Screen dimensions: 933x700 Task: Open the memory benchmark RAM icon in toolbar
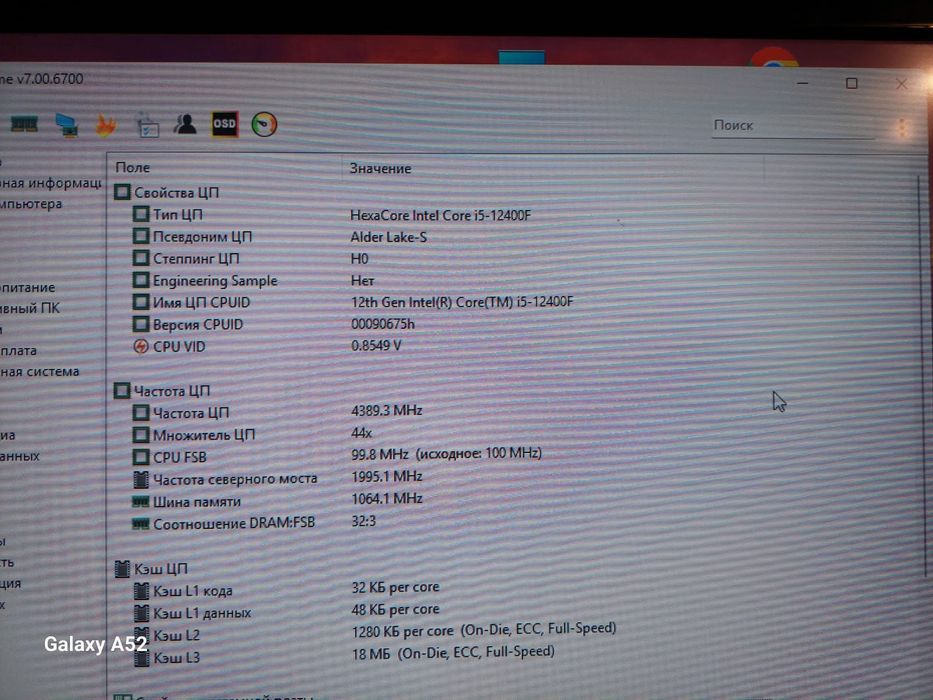click(x=24, y=124)
